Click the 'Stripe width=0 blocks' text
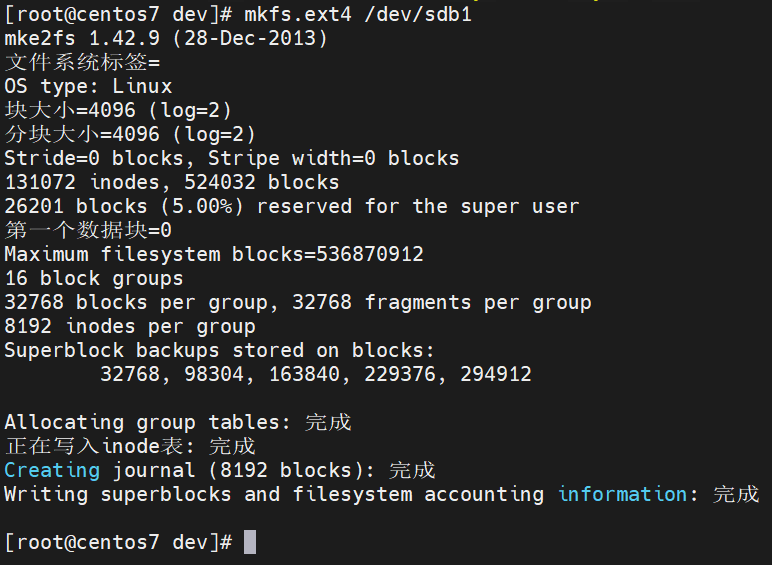Viewport: 772px width, 565px height. [333, 158]
